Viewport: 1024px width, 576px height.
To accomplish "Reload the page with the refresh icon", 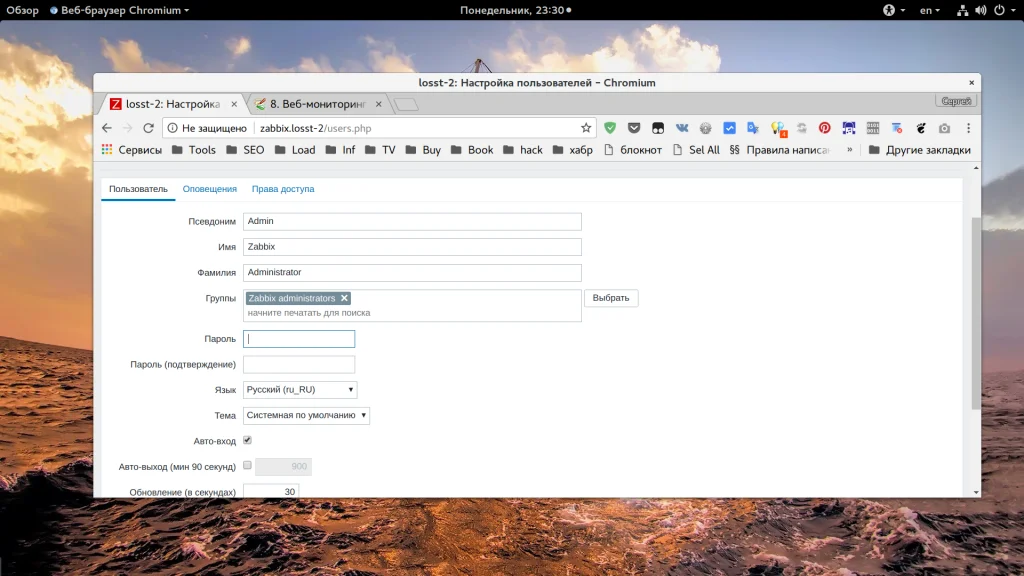I will [148, 128].
